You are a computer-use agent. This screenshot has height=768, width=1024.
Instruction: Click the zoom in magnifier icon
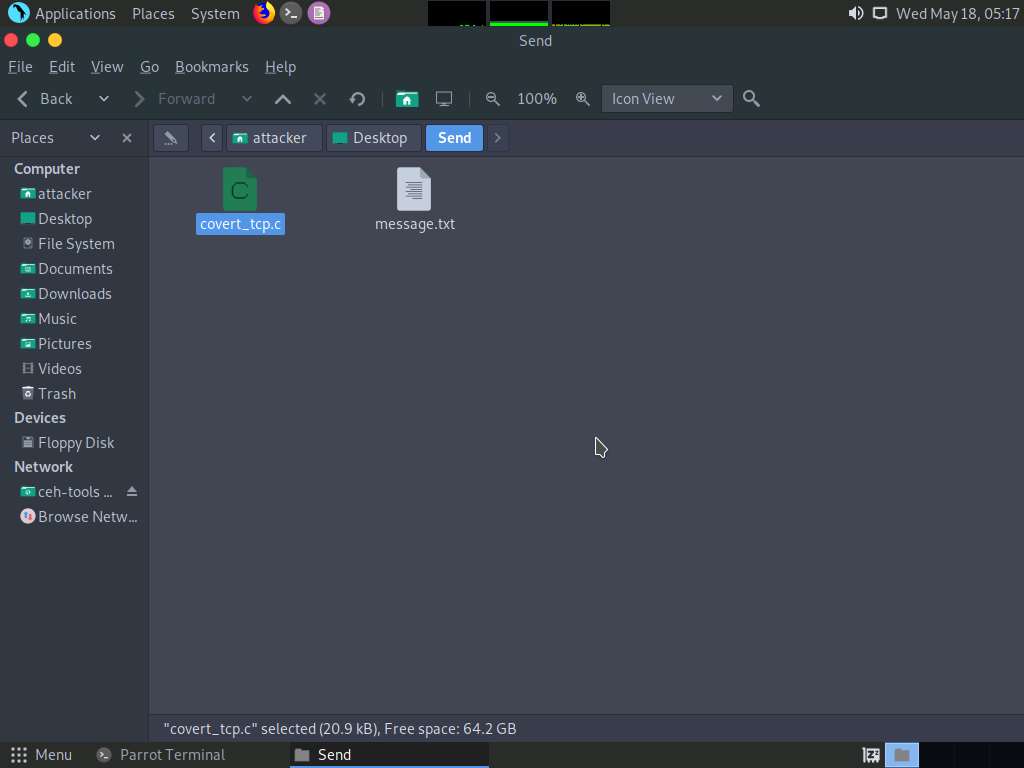(582, 99)
